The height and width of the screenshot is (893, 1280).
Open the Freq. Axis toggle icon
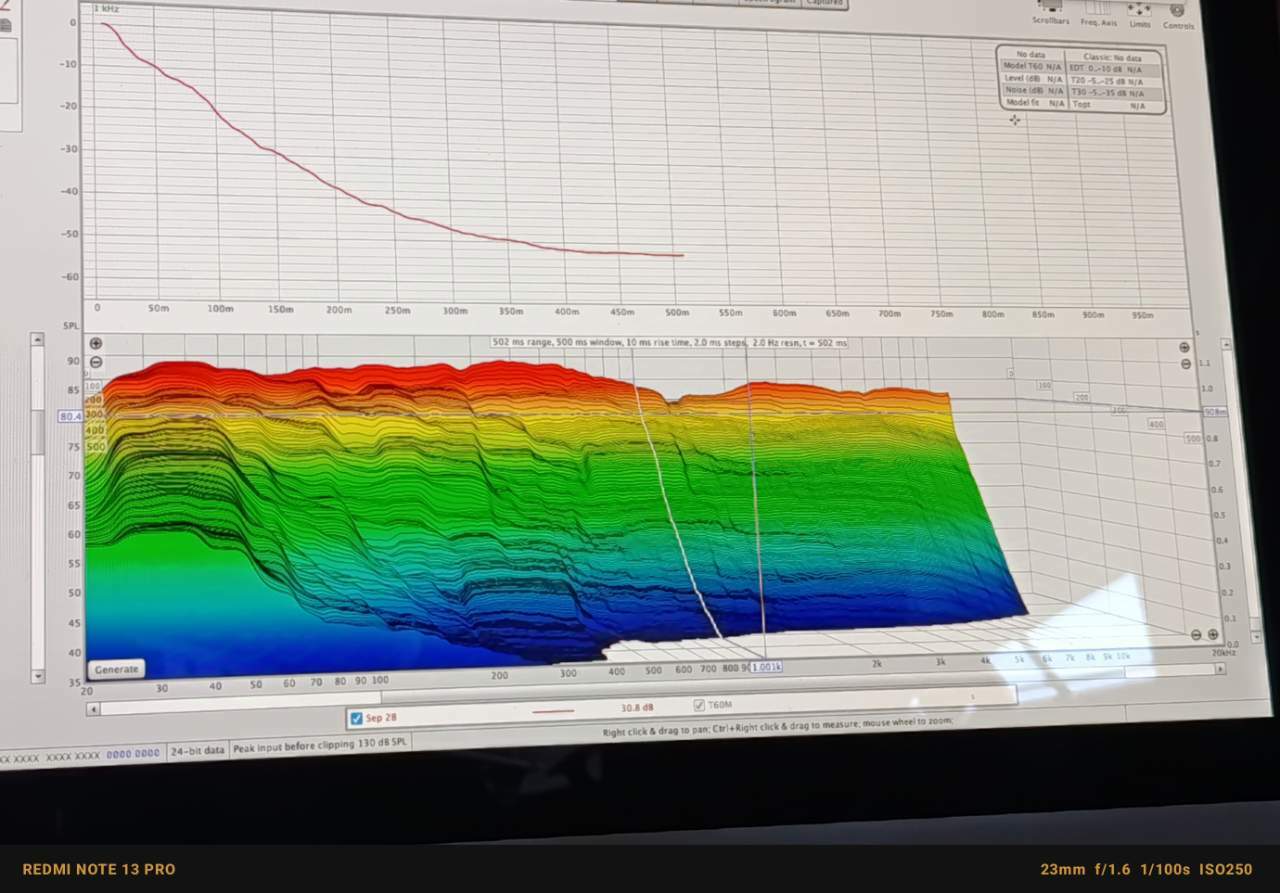pos(1097,14)
